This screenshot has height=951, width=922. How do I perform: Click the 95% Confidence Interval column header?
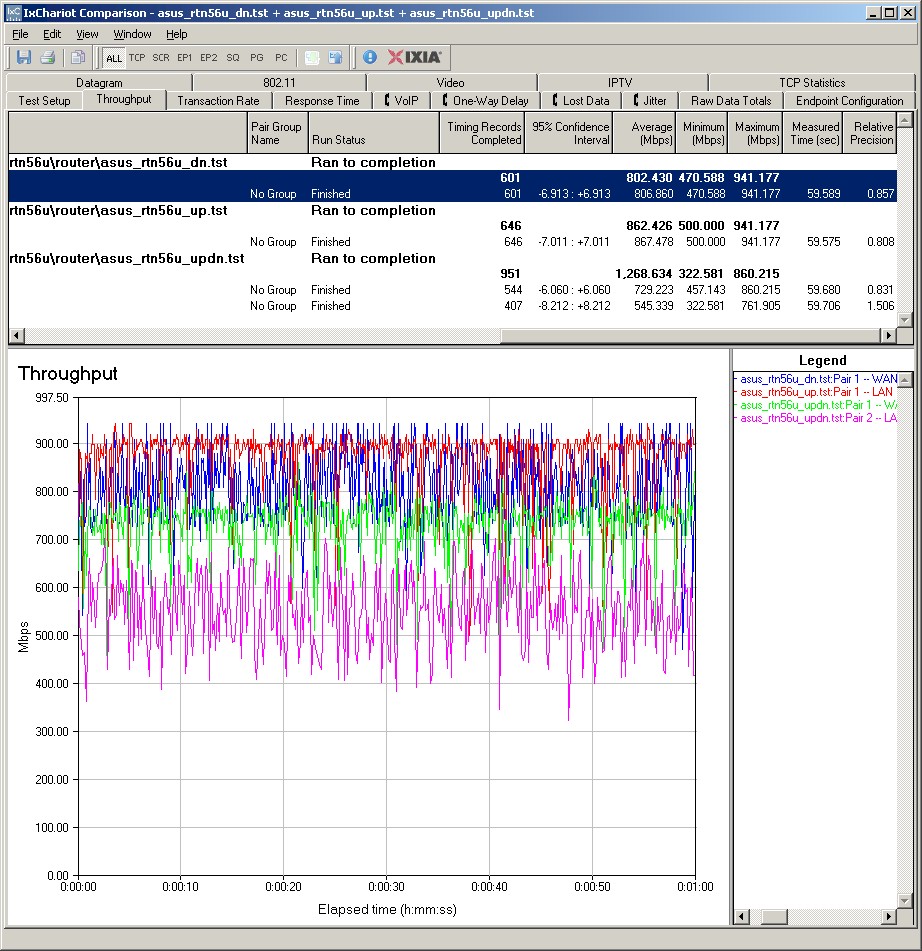point(569,133)
